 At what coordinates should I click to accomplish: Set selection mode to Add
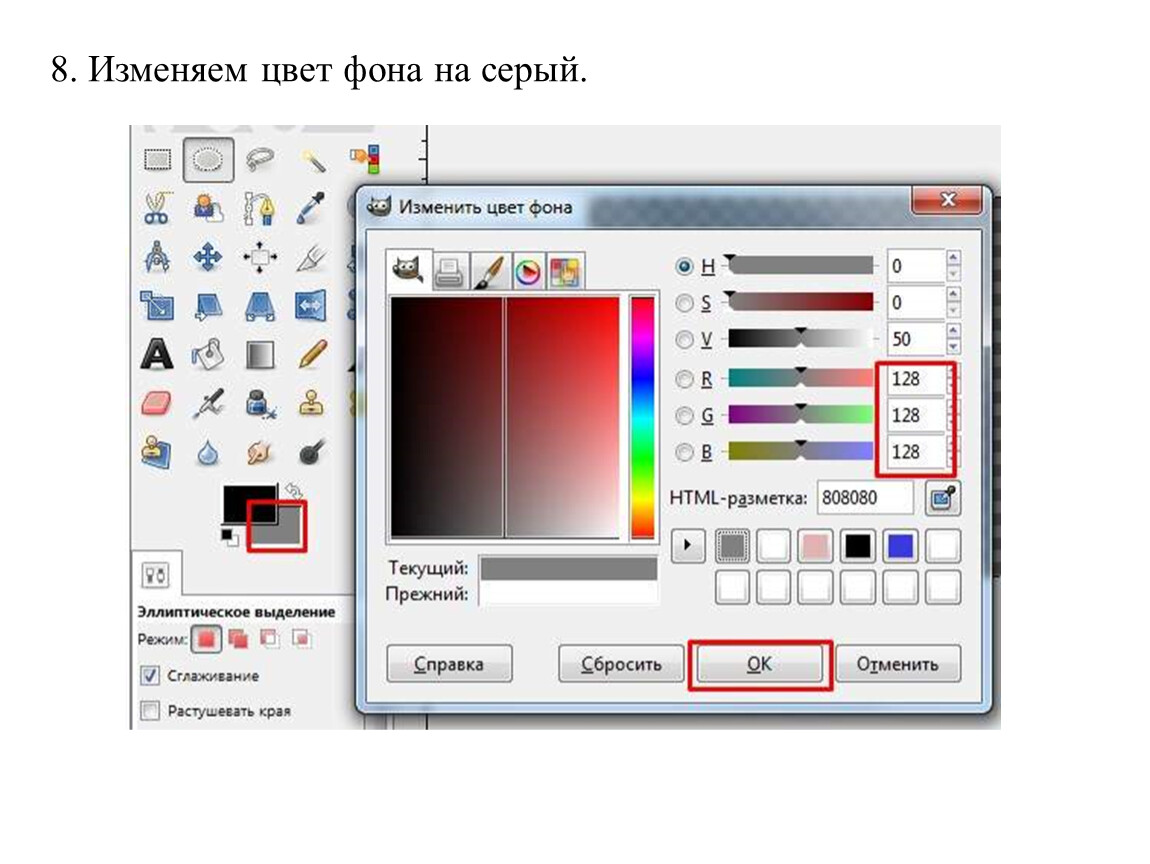coord(238,640)
